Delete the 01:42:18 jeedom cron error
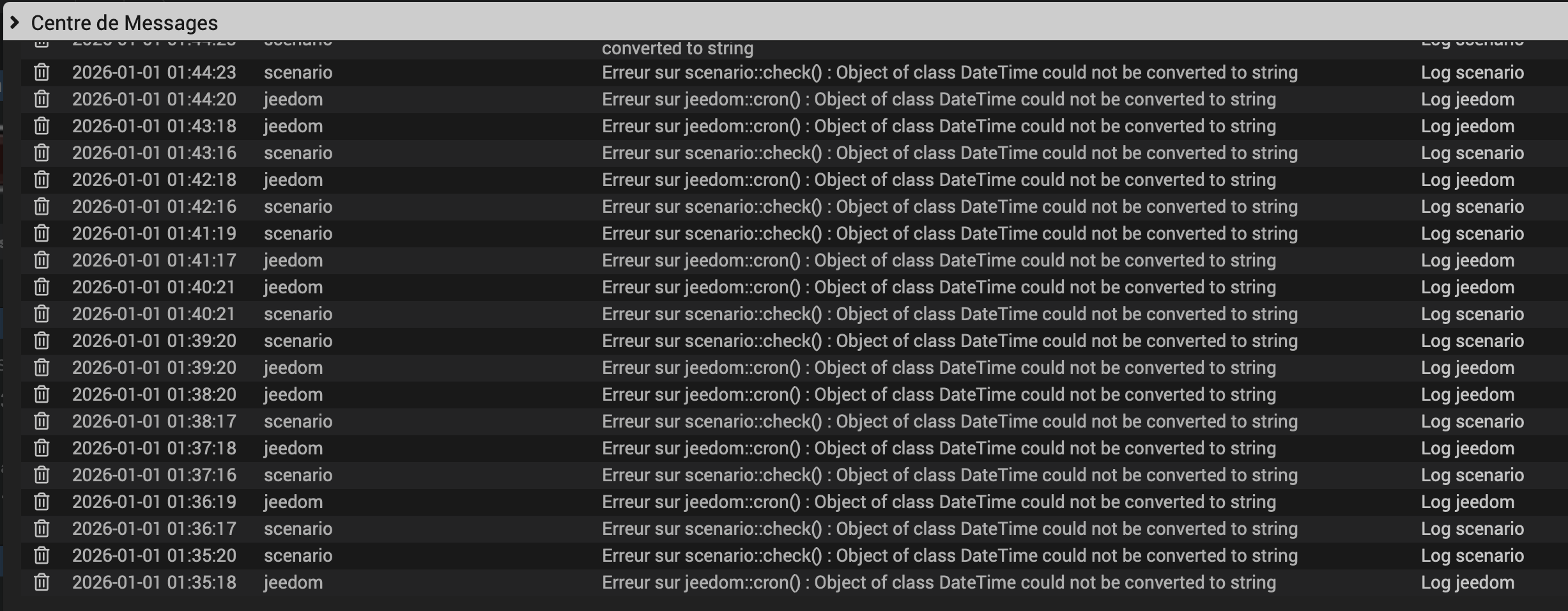 click(x=42, y=180)
